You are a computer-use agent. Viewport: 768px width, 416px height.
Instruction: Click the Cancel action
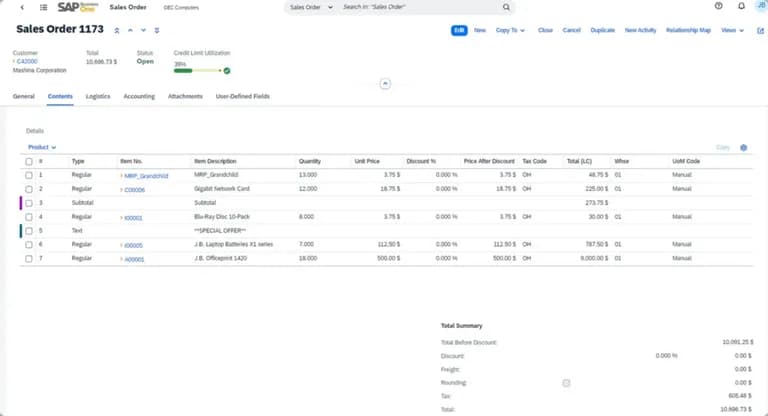click(x=571, y=30)
